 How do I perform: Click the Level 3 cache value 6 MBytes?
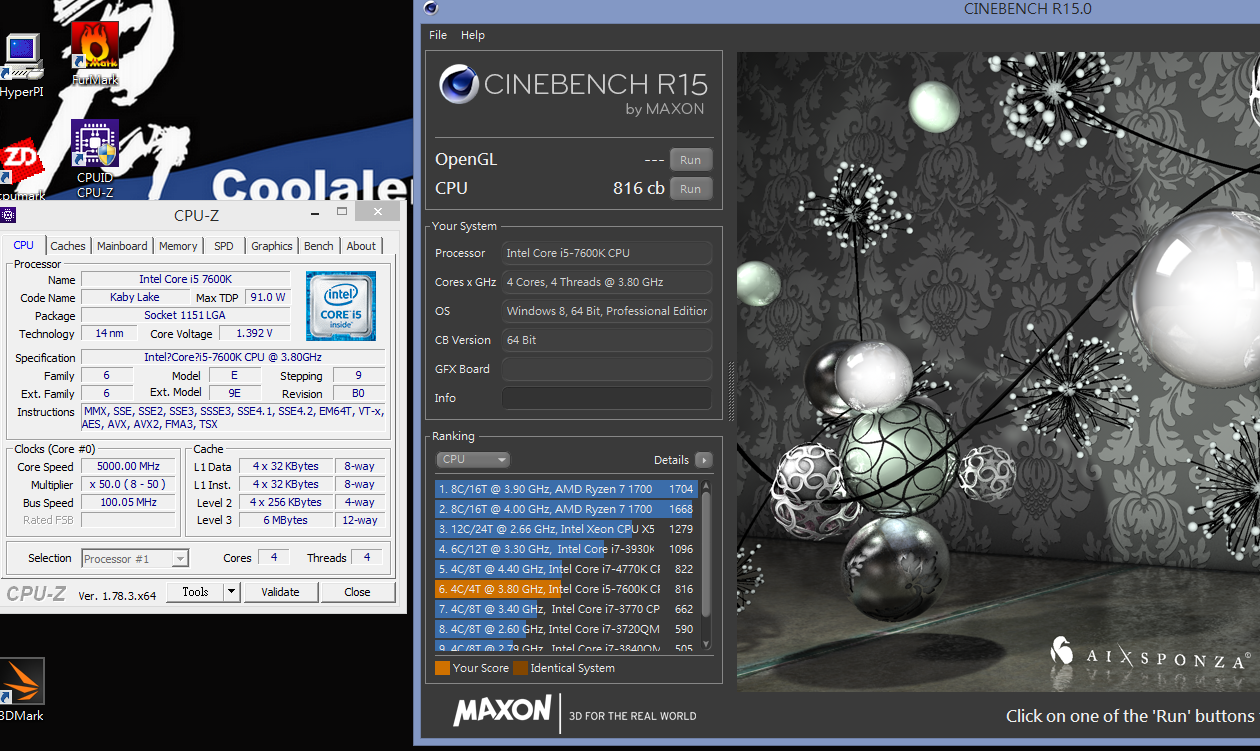point(286,521)
